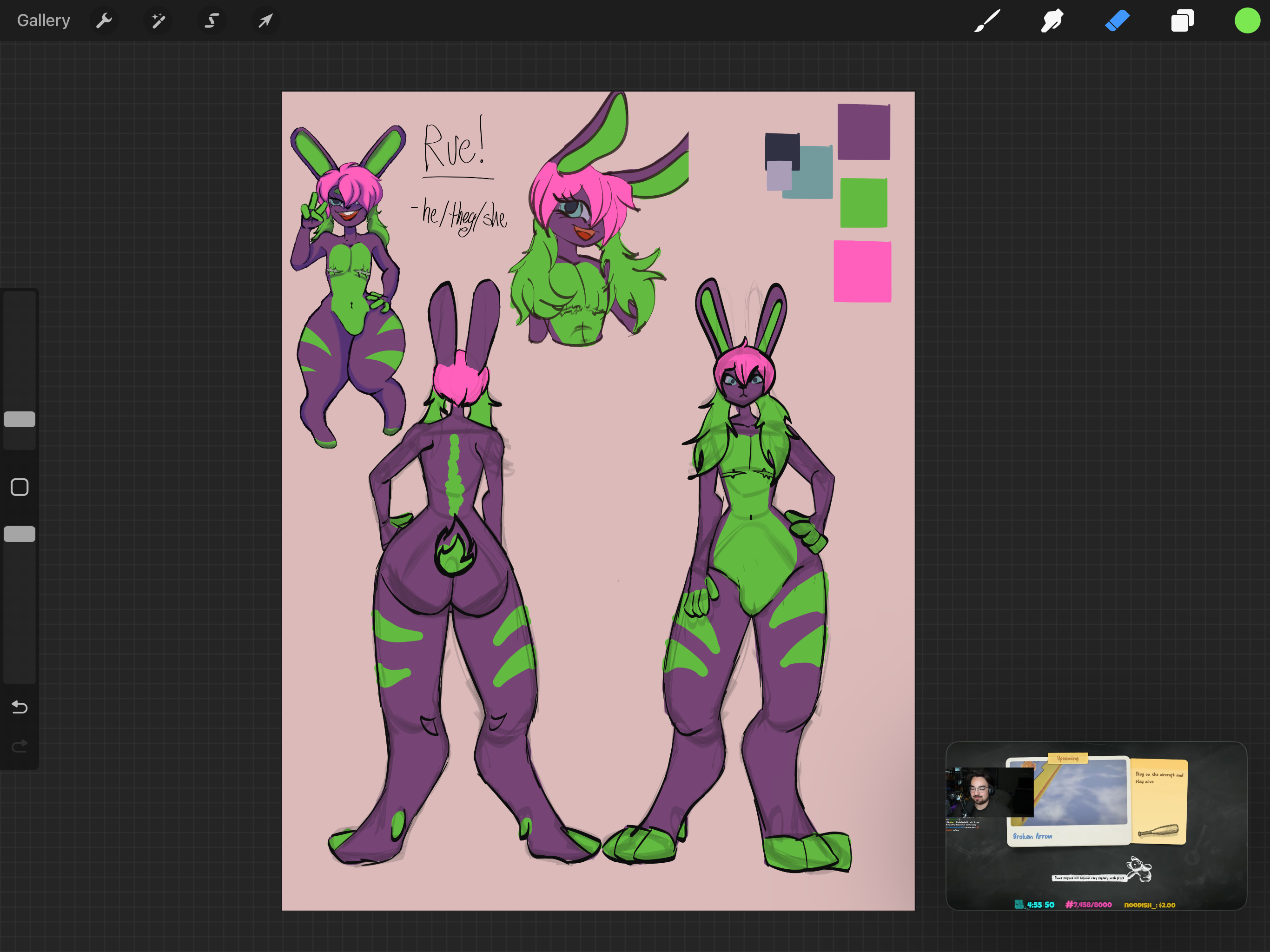The image size is (1270, 952).
Task: Open the Adjustments magic wand menu
Action: 158,20
